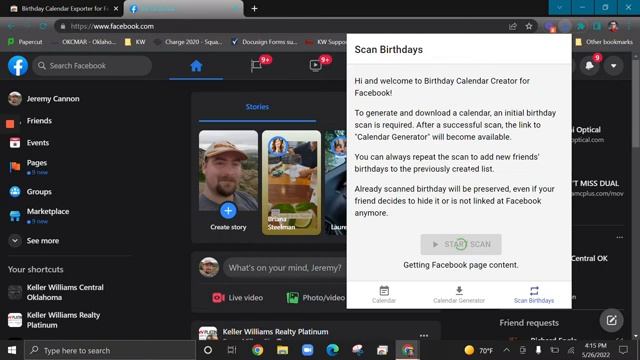The image size is (640, 360).
Task: Select Scan Birthdays tab in popup
Action: pyautogui.click(x=534, y=294)
